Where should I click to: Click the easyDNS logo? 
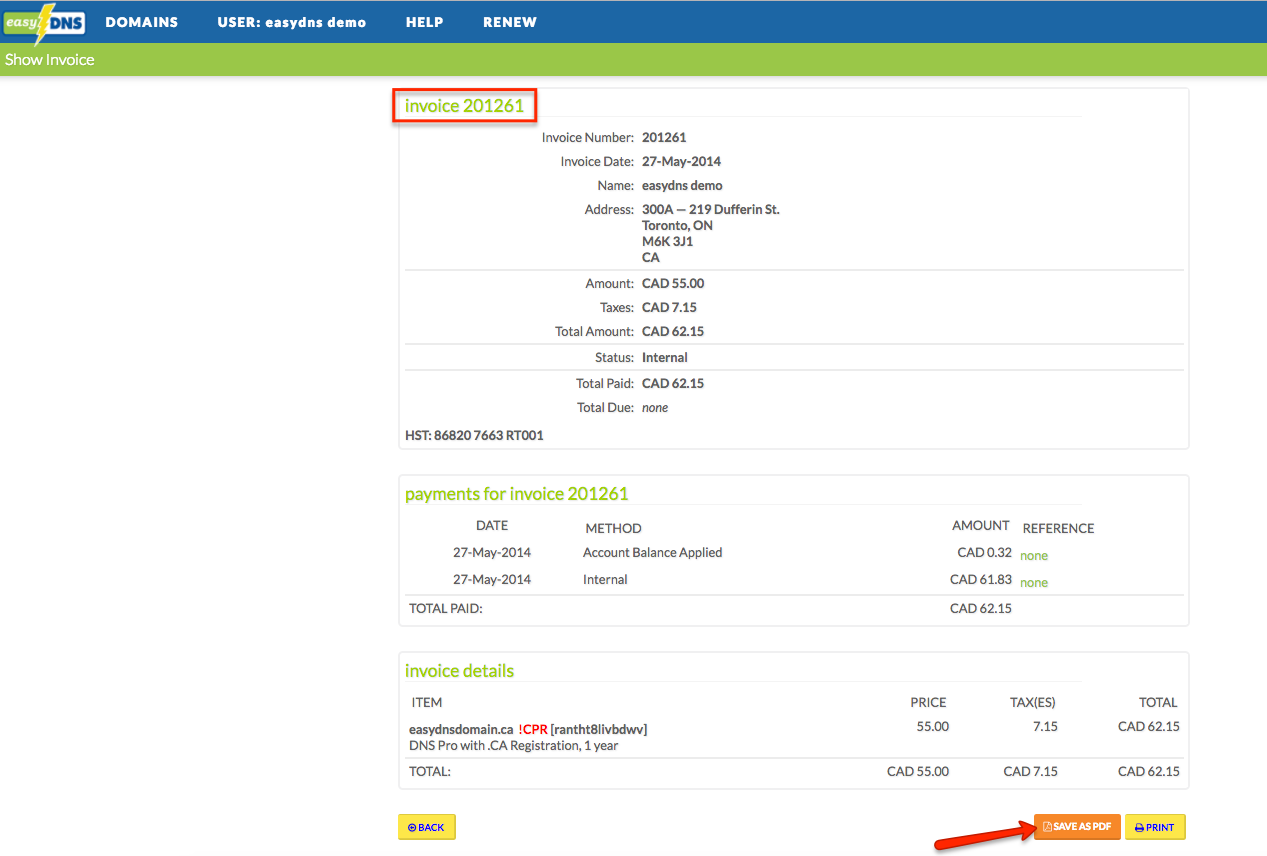44,22
